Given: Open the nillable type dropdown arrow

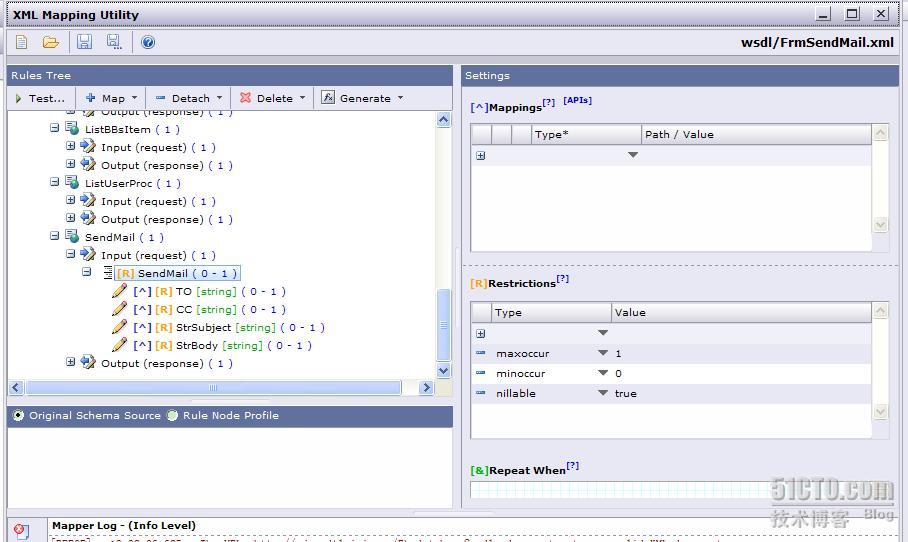Looking at the screenshot, I should click(x=603, y=393).
